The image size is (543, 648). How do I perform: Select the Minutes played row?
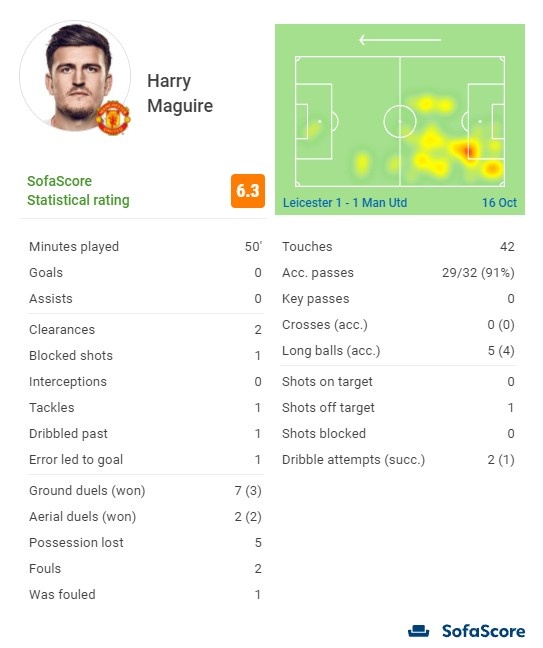(x=145, y=247)
